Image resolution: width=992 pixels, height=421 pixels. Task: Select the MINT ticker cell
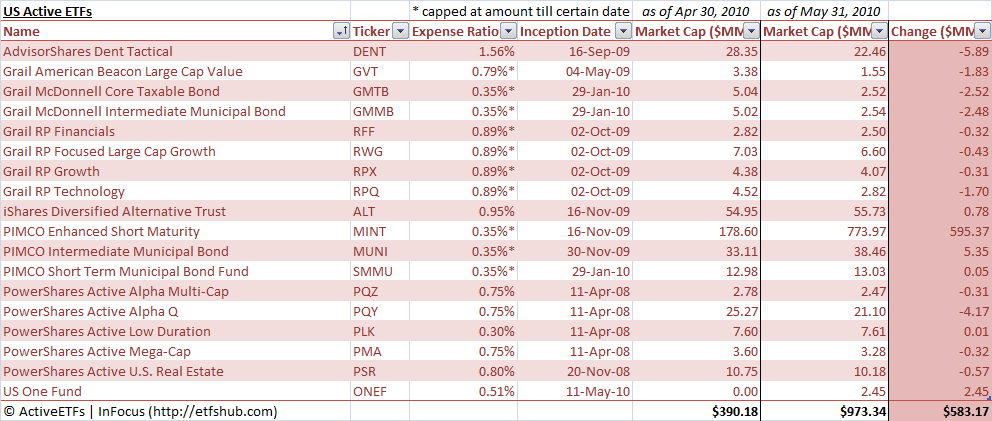pyautogui.click(x=380, y=231)
